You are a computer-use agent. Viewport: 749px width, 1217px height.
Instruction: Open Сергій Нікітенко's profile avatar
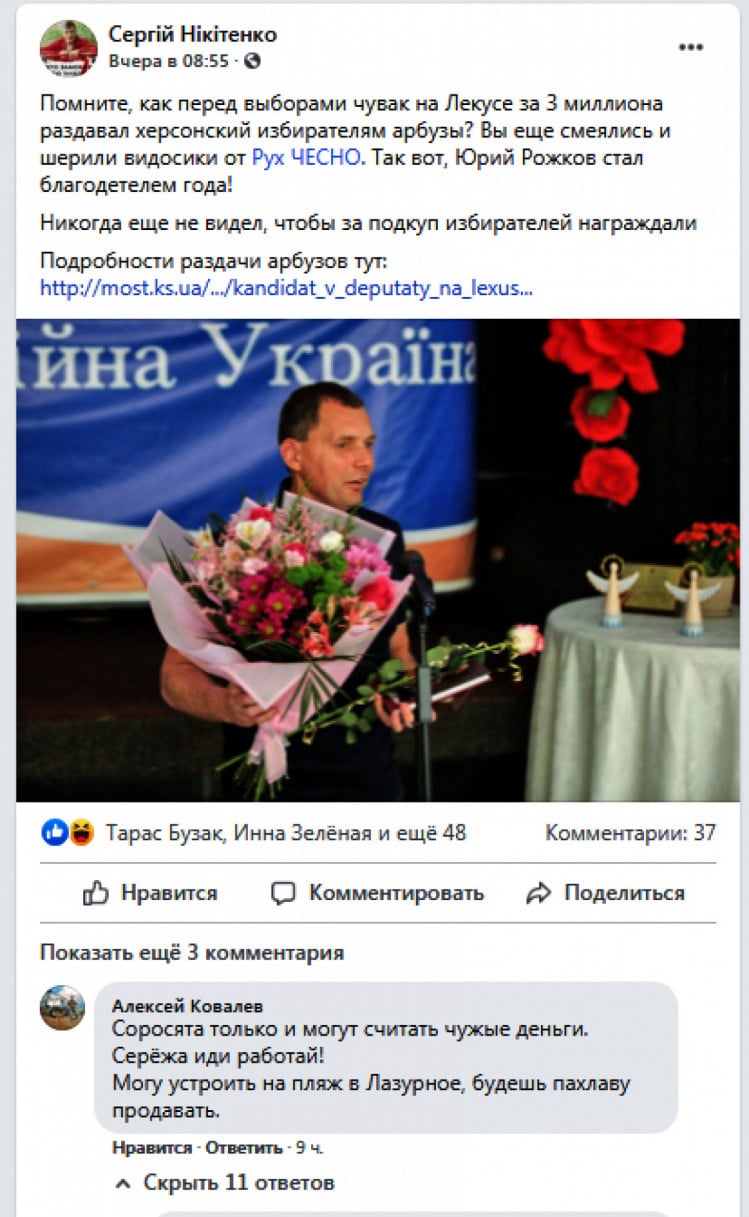pyautogui.click(x=68, y=48)
